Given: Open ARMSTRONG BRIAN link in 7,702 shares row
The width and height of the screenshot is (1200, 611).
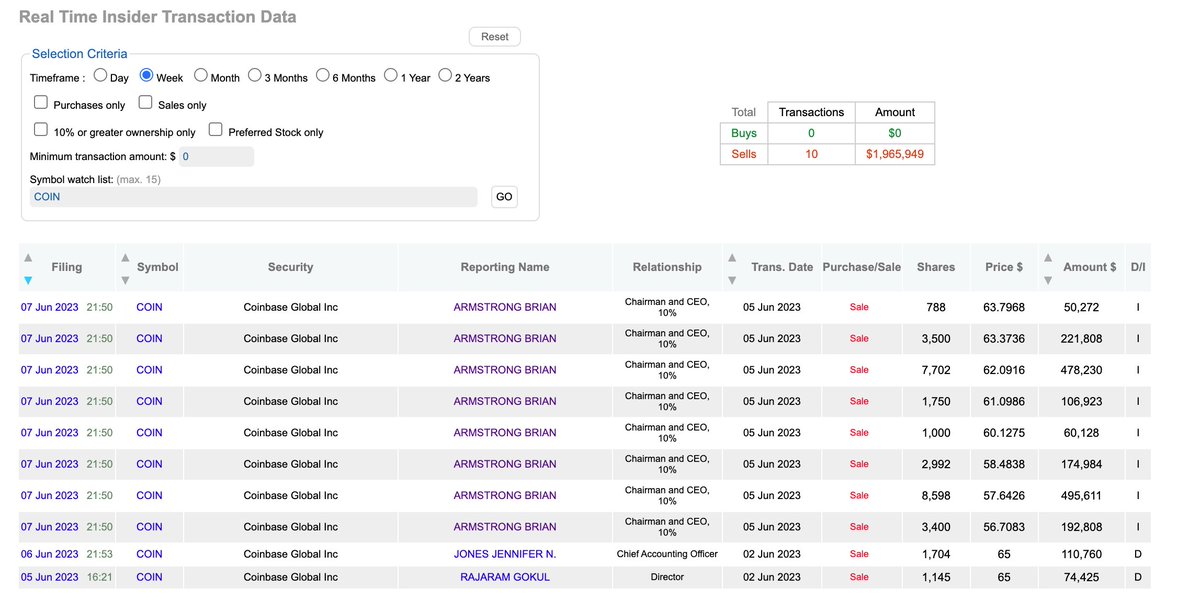Looking at the screenshot, I should (505, 370).
